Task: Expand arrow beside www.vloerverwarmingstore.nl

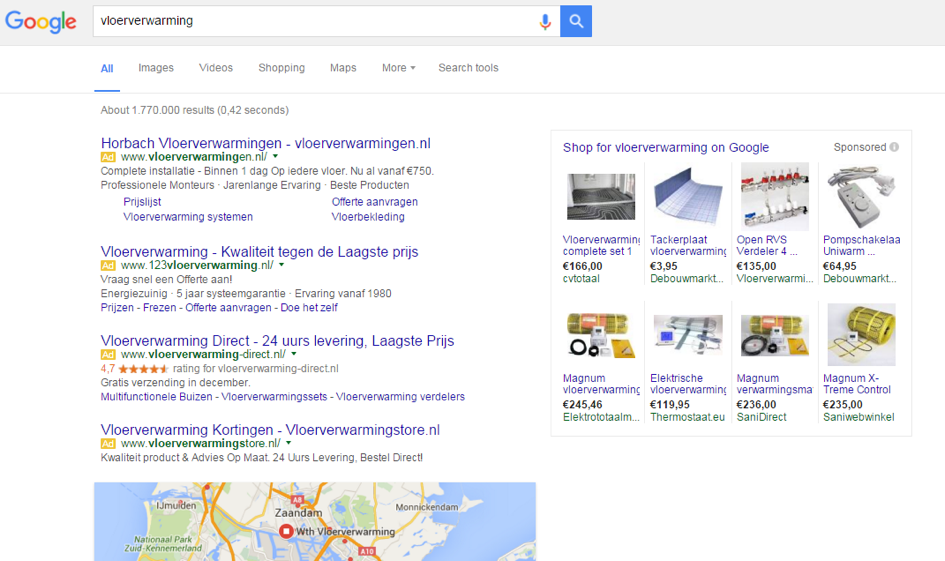Action: pyautogui.click(x=289, y=443)
